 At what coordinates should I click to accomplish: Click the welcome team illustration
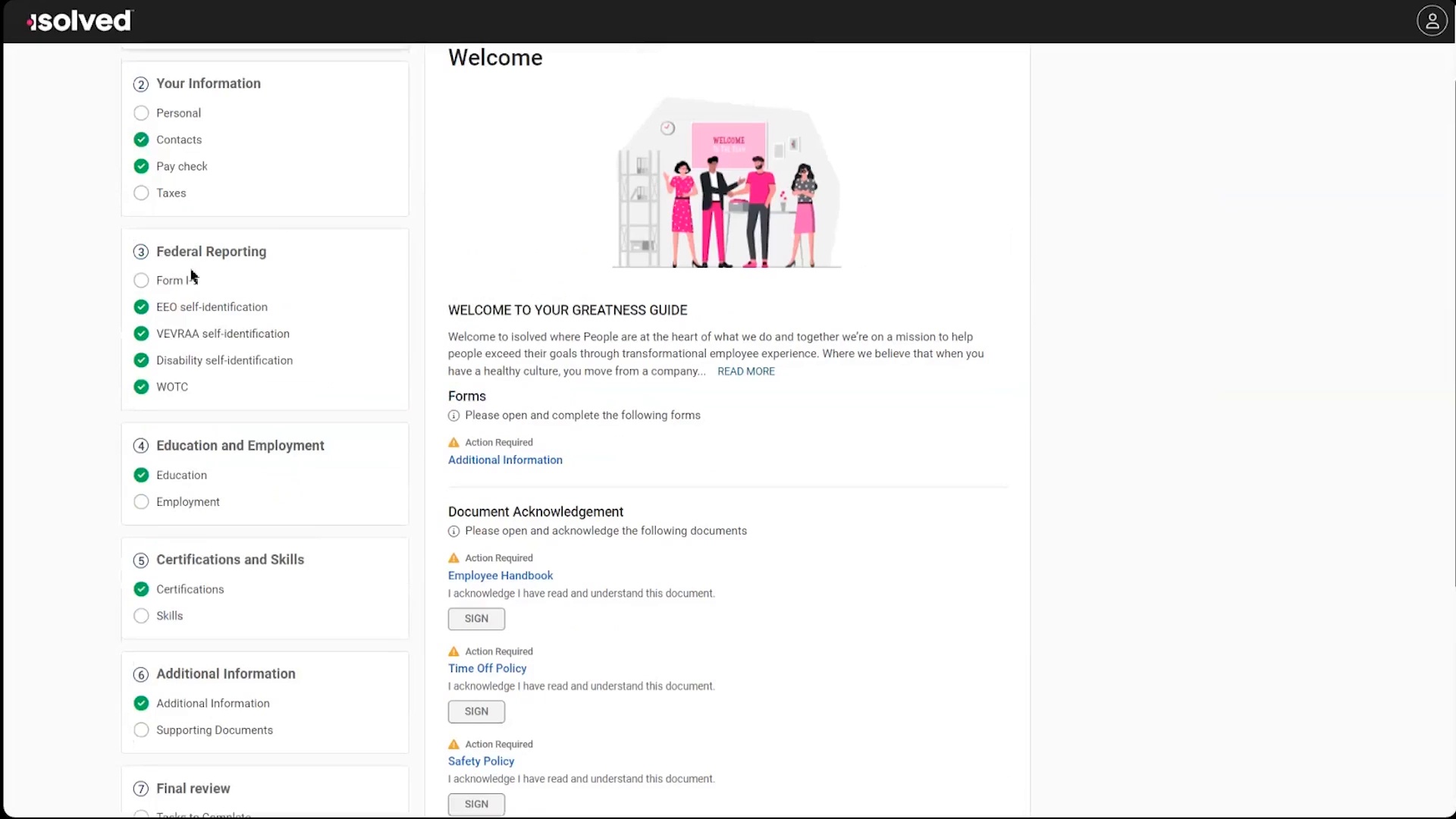726,184
